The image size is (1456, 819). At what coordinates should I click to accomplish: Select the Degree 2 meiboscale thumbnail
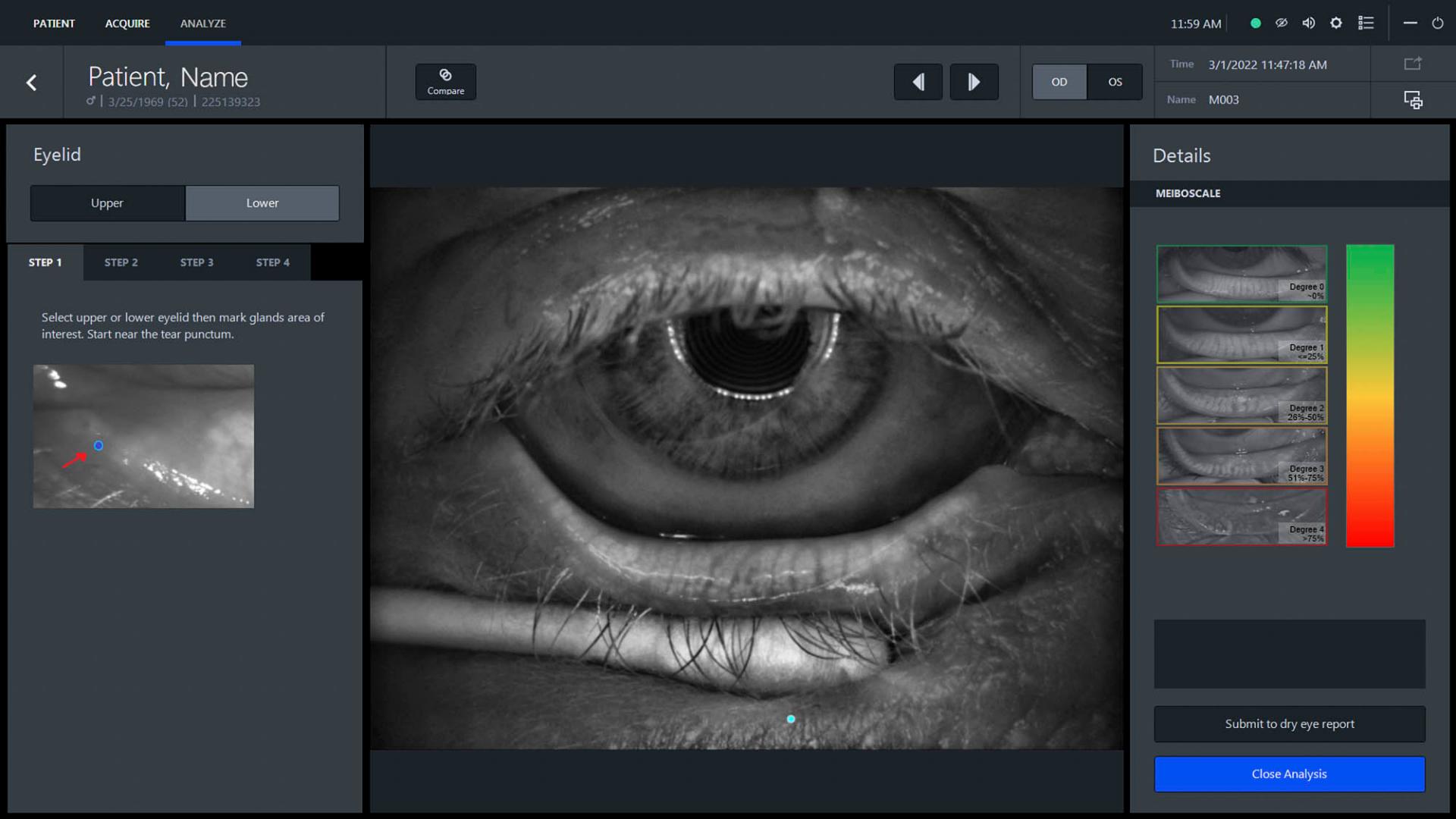(1241, 395)
